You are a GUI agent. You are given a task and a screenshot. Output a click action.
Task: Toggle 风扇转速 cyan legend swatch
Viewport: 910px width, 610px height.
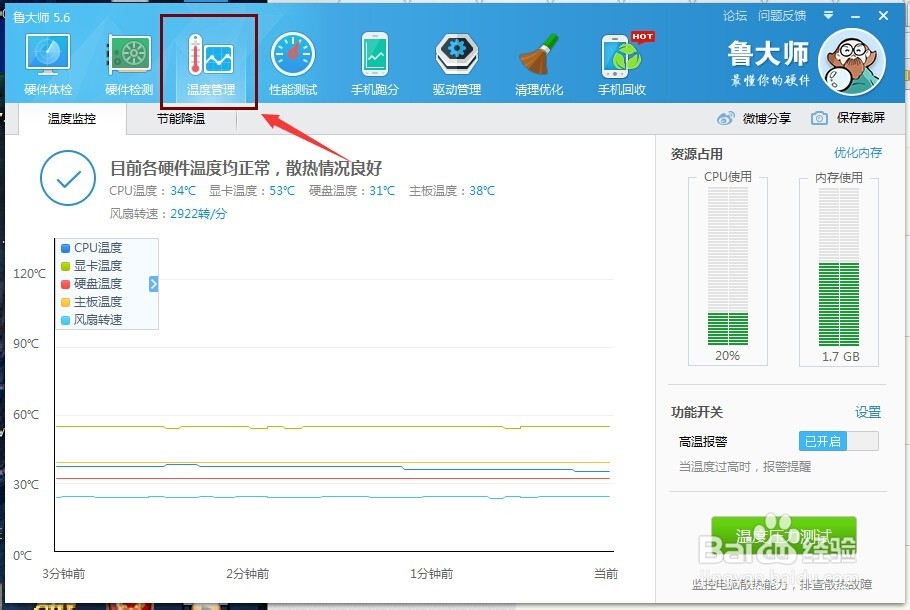pyautogui.click(x=66, y=320)
